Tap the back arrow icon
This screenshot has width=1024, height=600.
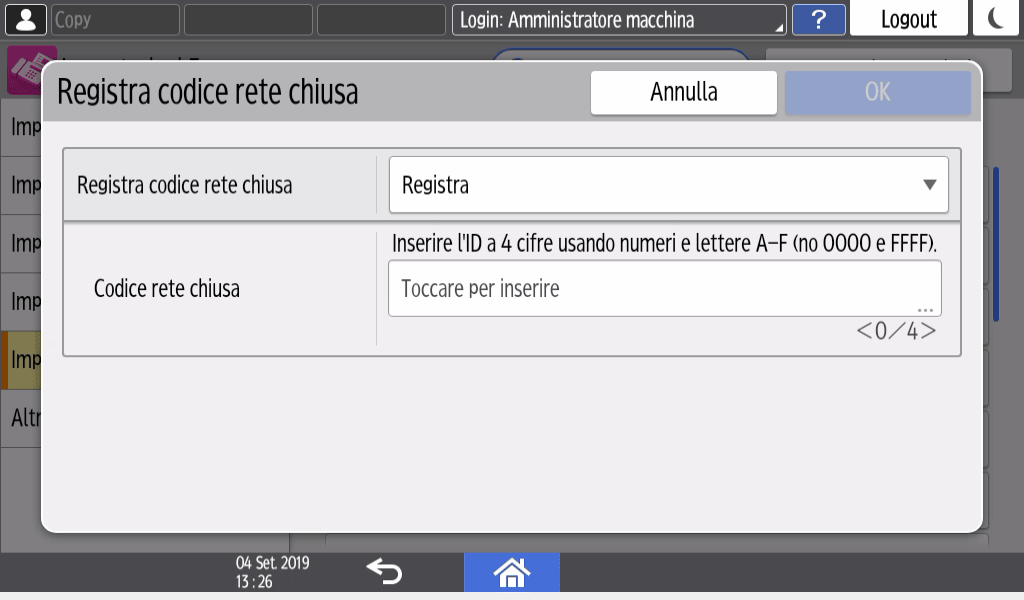384,572
